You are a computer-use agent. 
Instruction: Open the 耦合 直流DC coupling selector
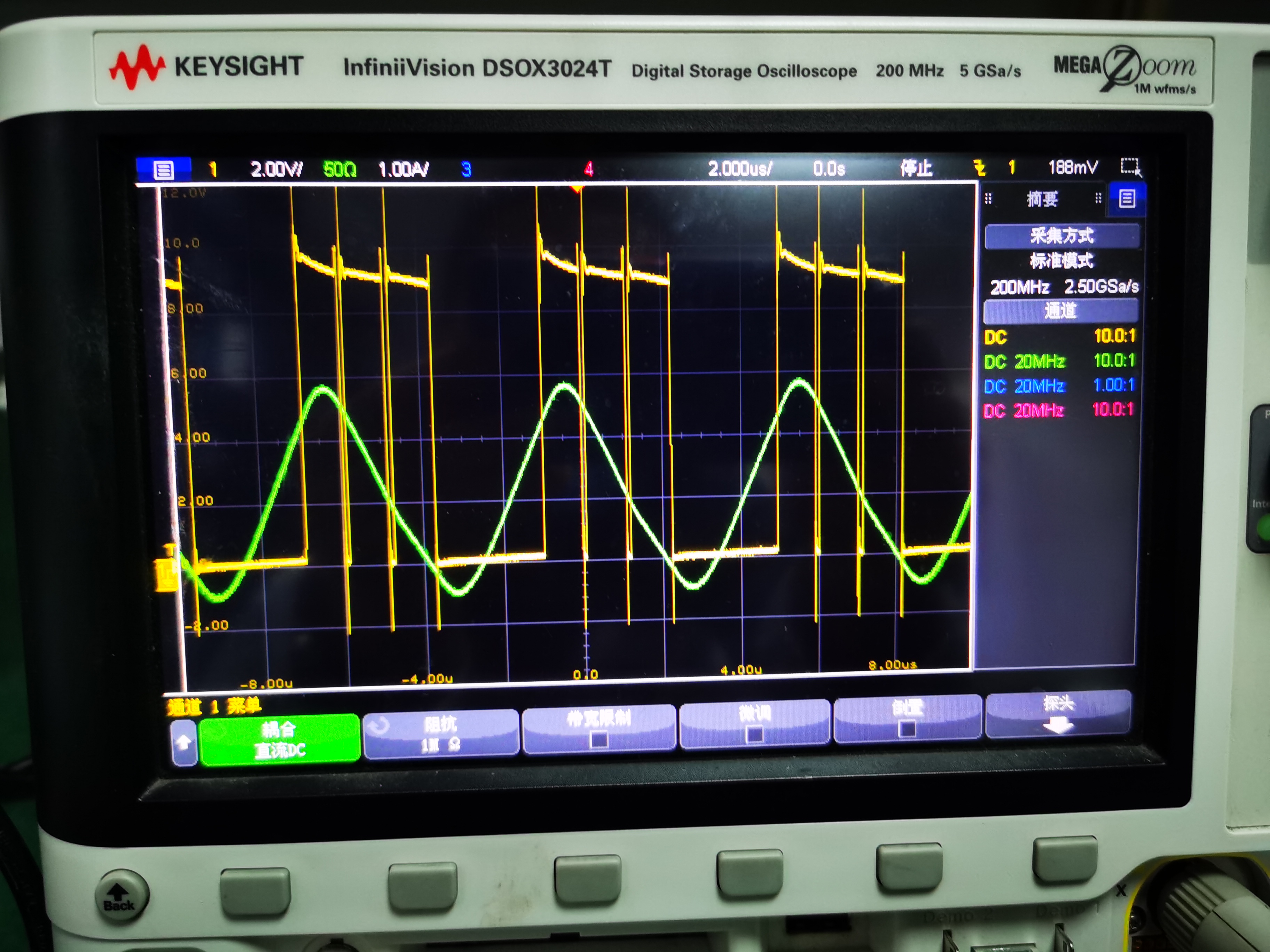coord(280,740)
